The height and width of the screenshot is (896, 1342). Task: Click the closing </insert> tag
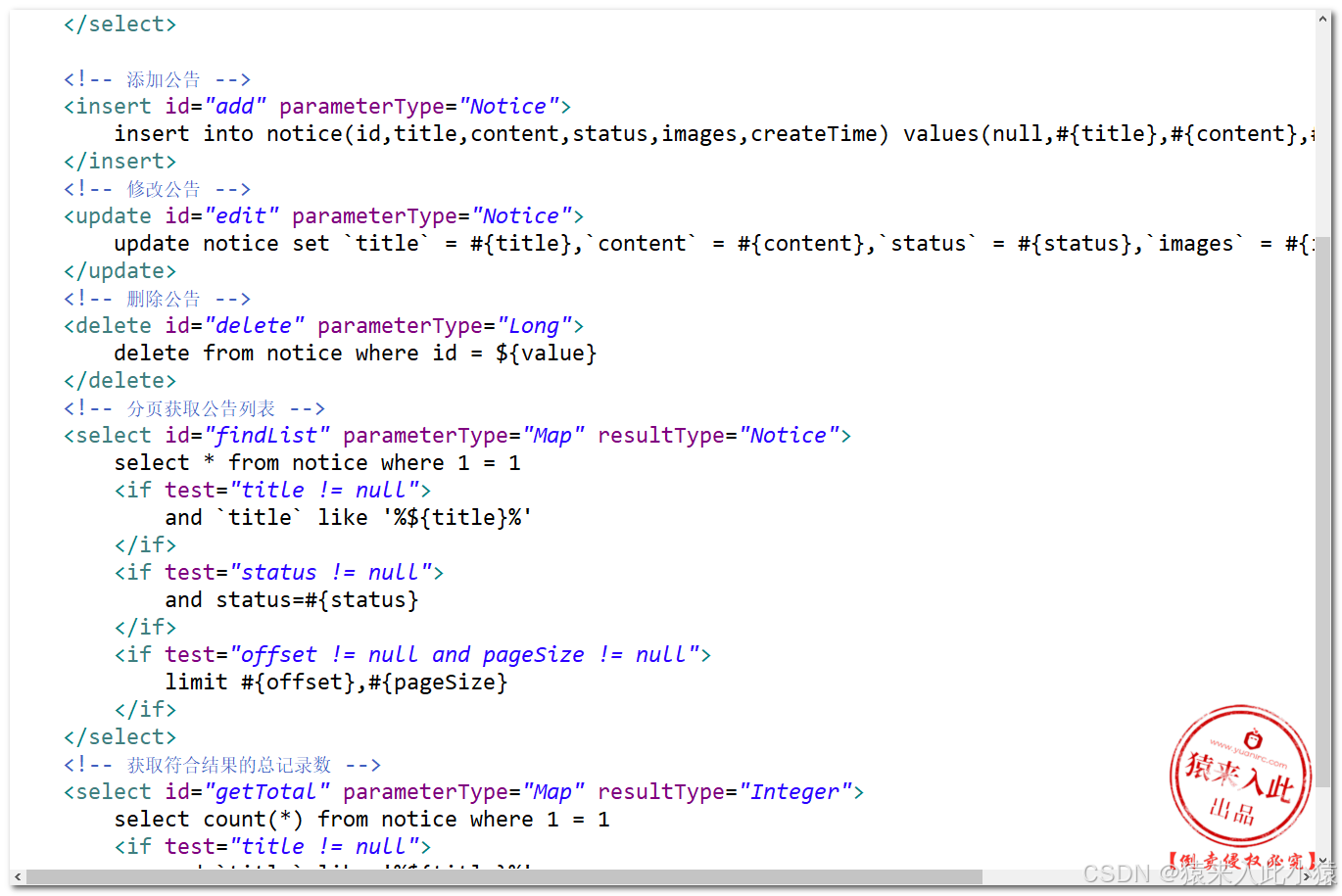(x=120, y=162)
